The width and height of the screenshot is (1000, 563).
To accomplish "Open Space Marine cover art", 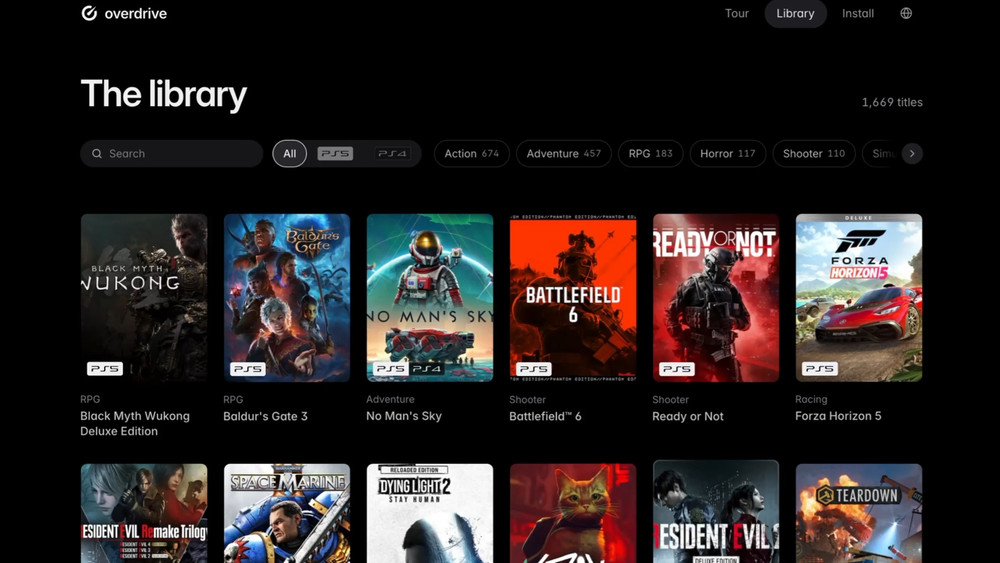I will tap(287, 513).
